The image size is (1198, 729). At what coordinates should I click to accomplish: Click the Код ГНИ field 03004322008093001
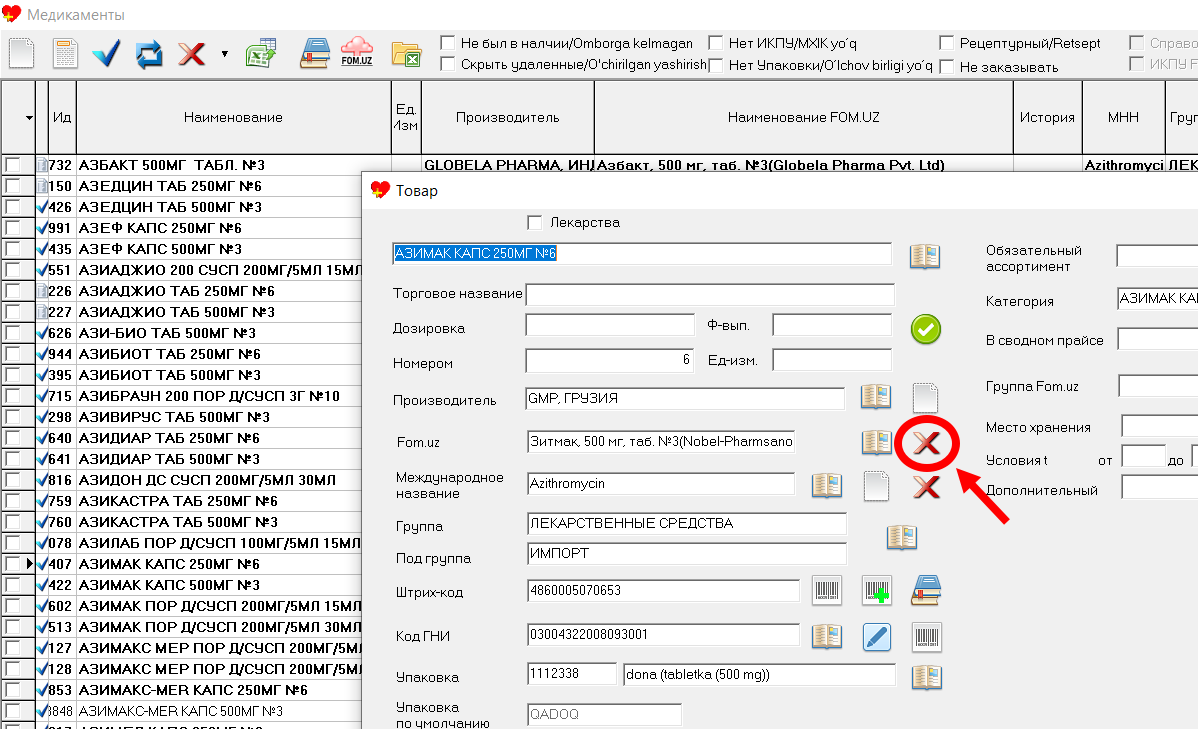point(663,634)
